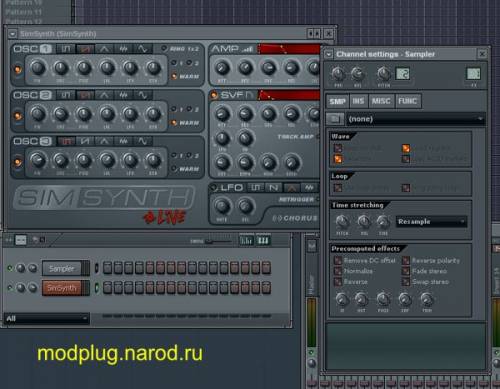Viewport: 500px width, 389px height.
Task: Toggle OSC 2 enable LED
Action: pyautogui.click(x=17, y=116)
